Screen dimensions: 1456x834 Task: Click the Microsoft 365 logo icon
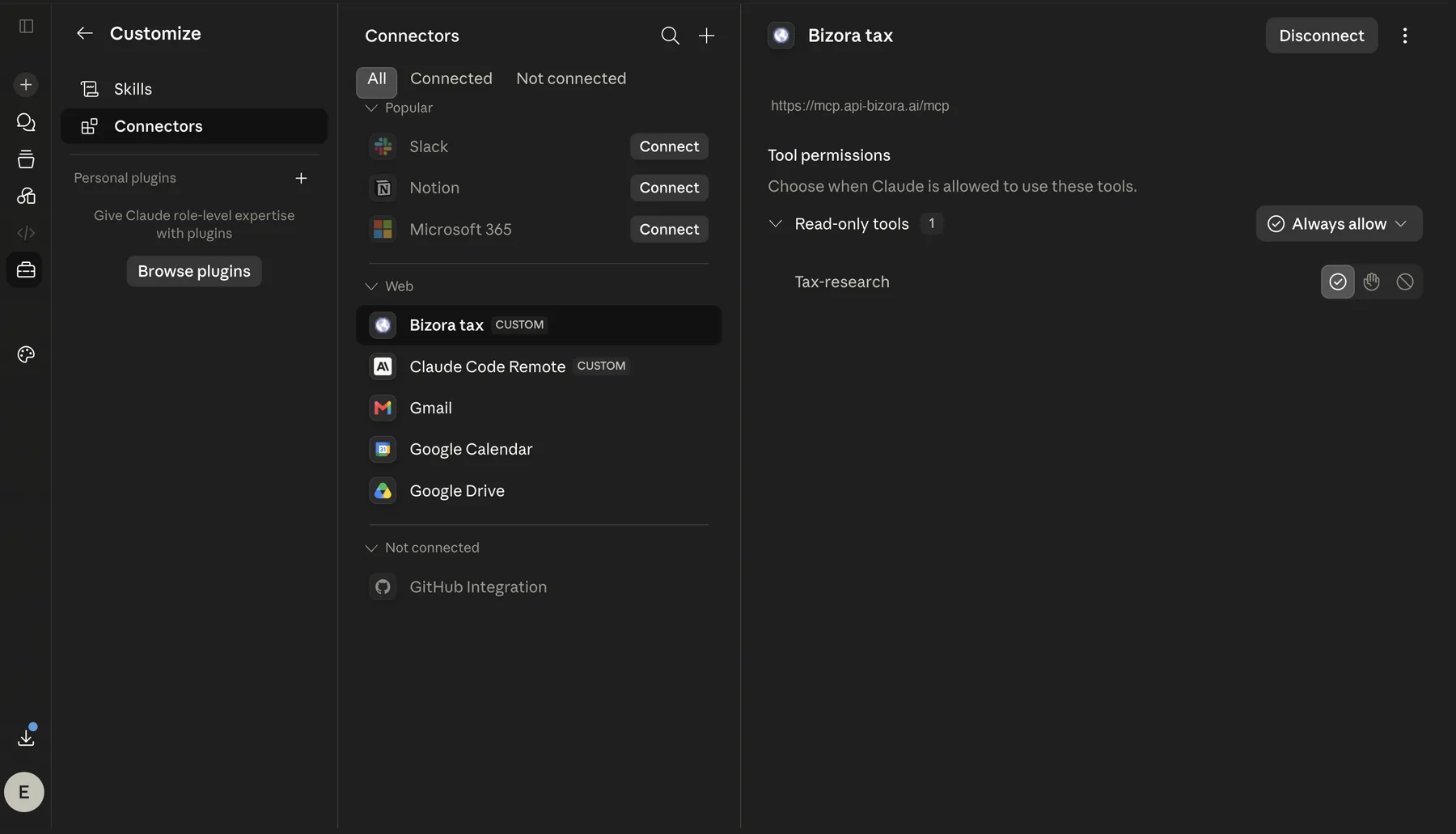[x=383, y=229]
